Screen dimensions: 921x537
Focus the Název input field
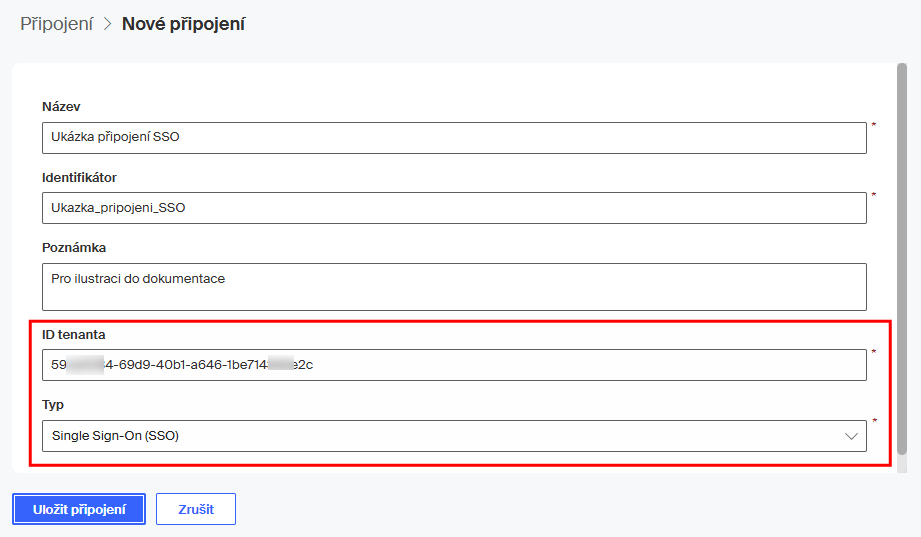(454, 137)
